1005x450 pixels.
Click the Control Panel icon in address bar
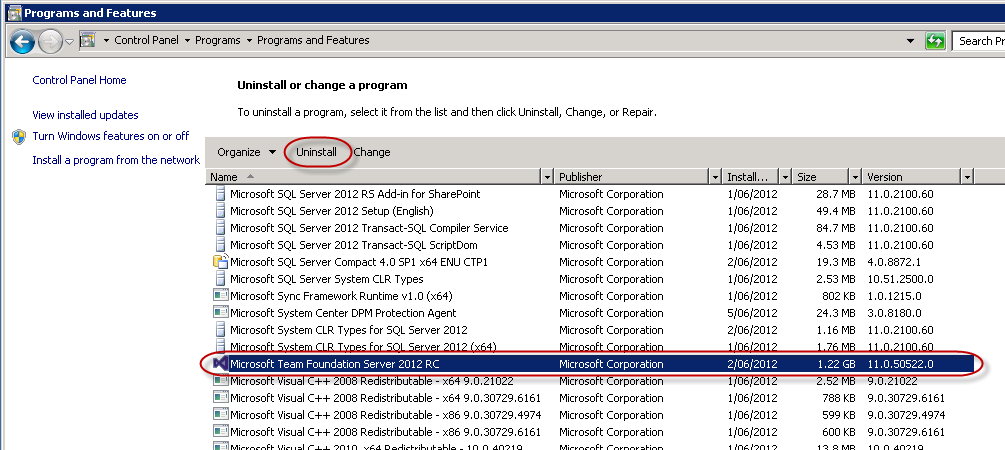click(87, 40)
